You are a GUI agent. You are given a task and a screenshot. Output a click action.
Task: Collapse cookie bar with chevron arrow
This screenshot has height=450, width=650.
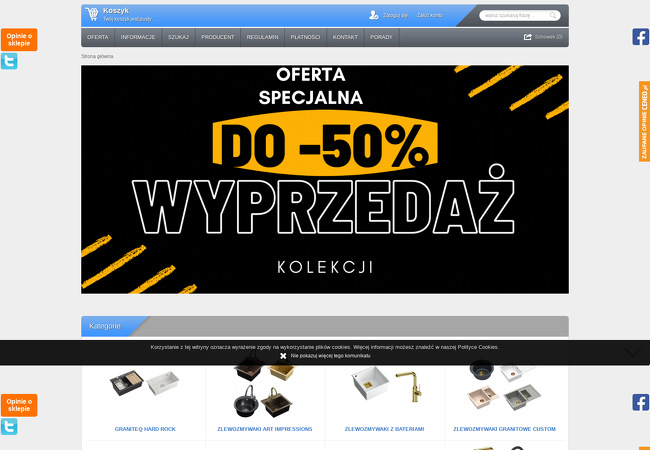coord(633,353)
